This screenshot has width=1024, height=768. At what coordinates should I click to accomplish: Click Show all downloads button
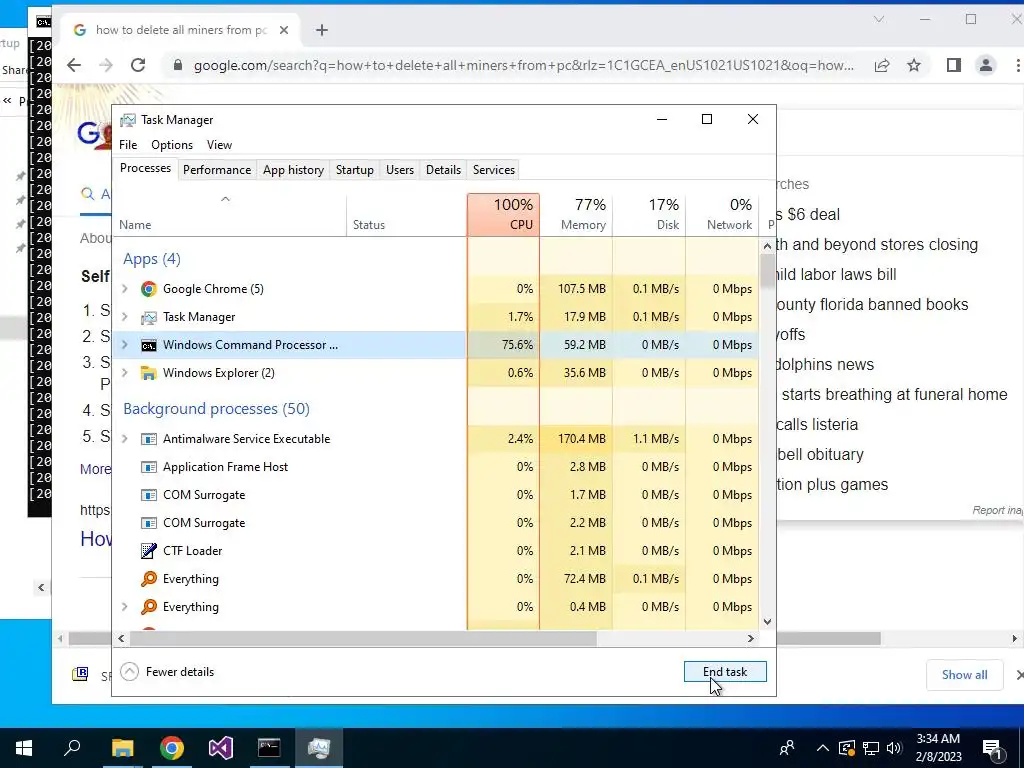coord(964,675)
